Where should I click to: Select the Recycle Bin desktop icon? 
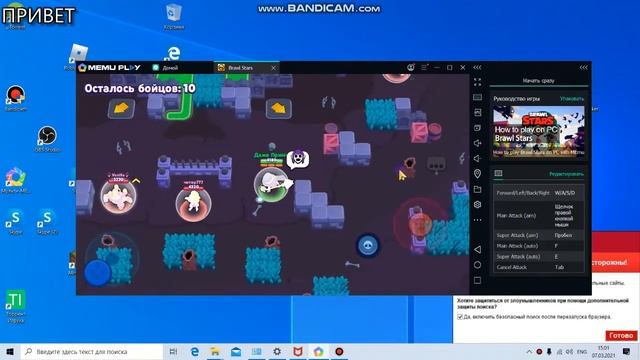(174, 16)
